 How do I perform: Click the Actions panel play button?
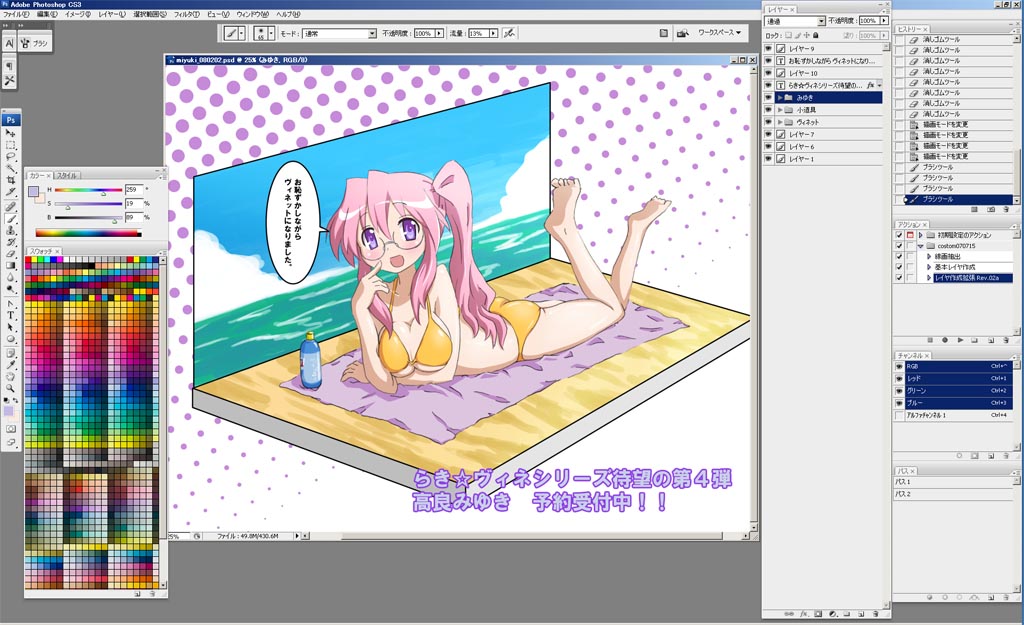[960, 340]
